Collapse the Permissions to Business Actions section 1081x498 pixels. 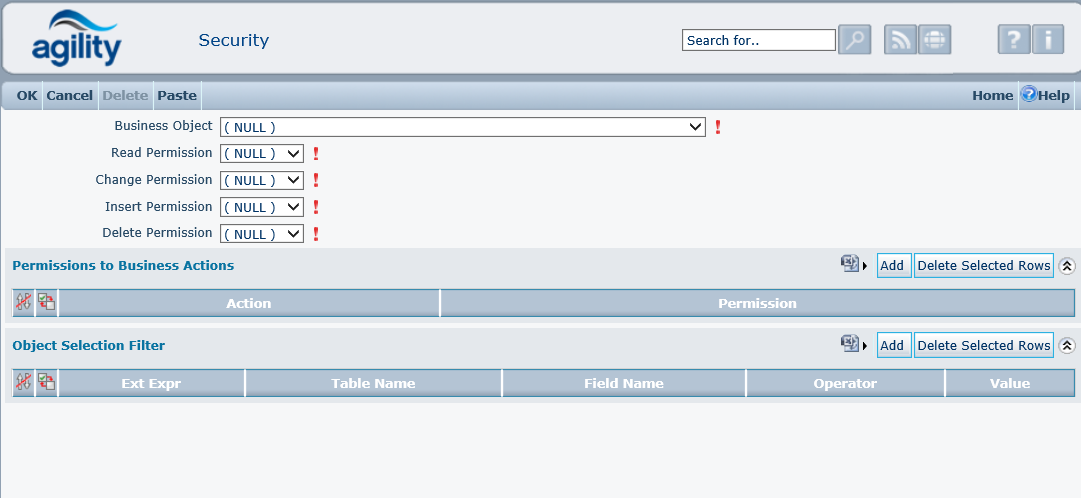[x=1067, y=265]
